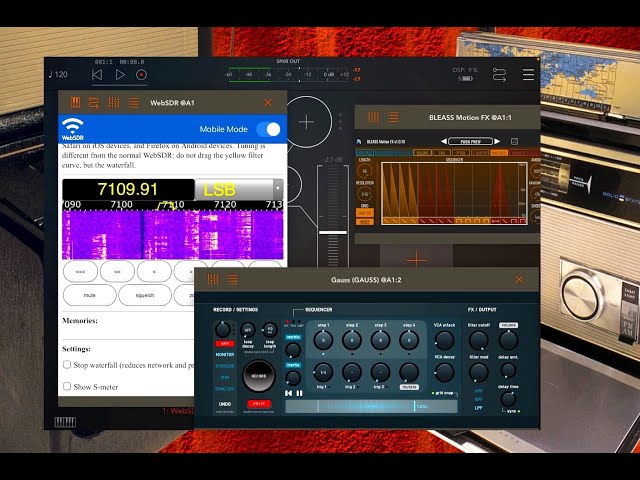Click the 7109.91 frequency field
The width and height of the screenshot is (640, 480).
128,189
